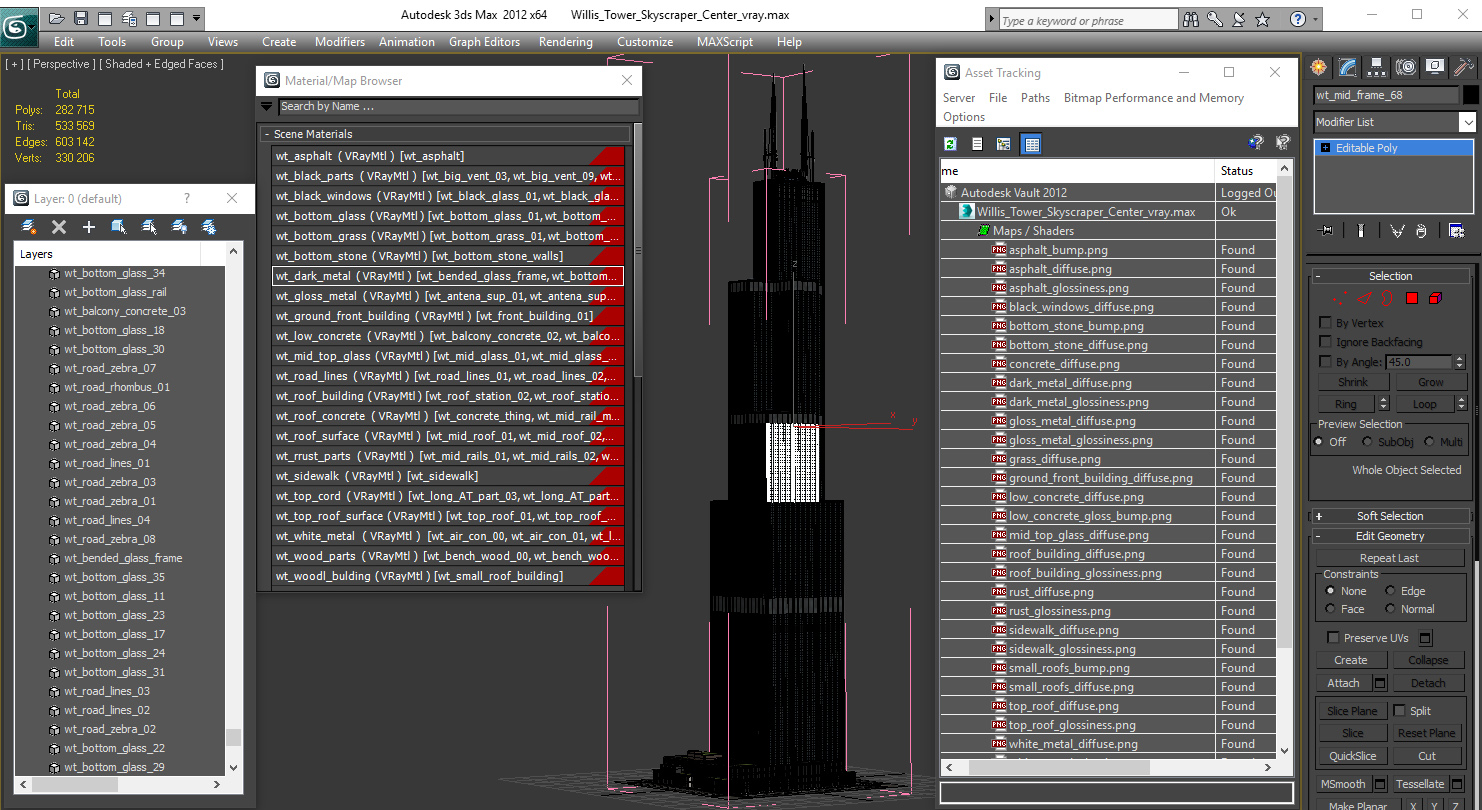Click the favorites star icon in title bar

pyautogui.click(x=1262, y=19)
